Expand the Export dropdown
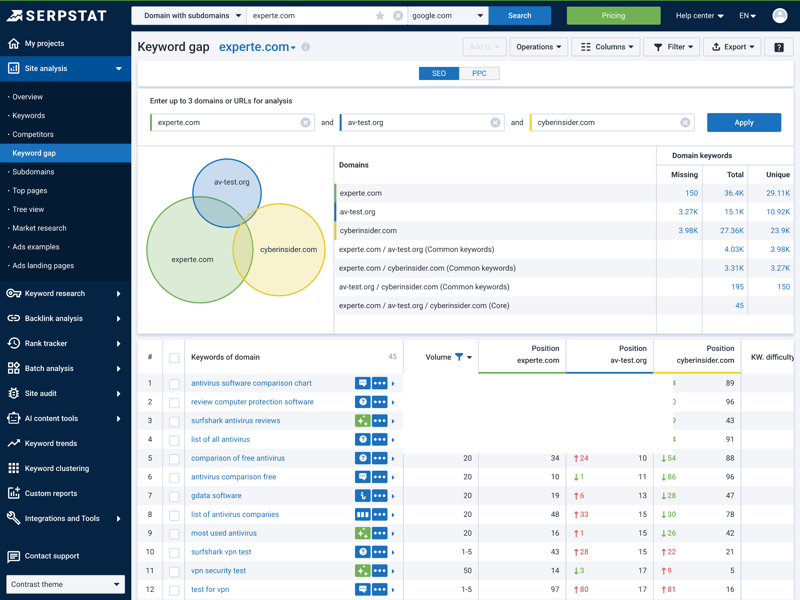This screenshot has height=600, width=800. [x=732, y=47]
